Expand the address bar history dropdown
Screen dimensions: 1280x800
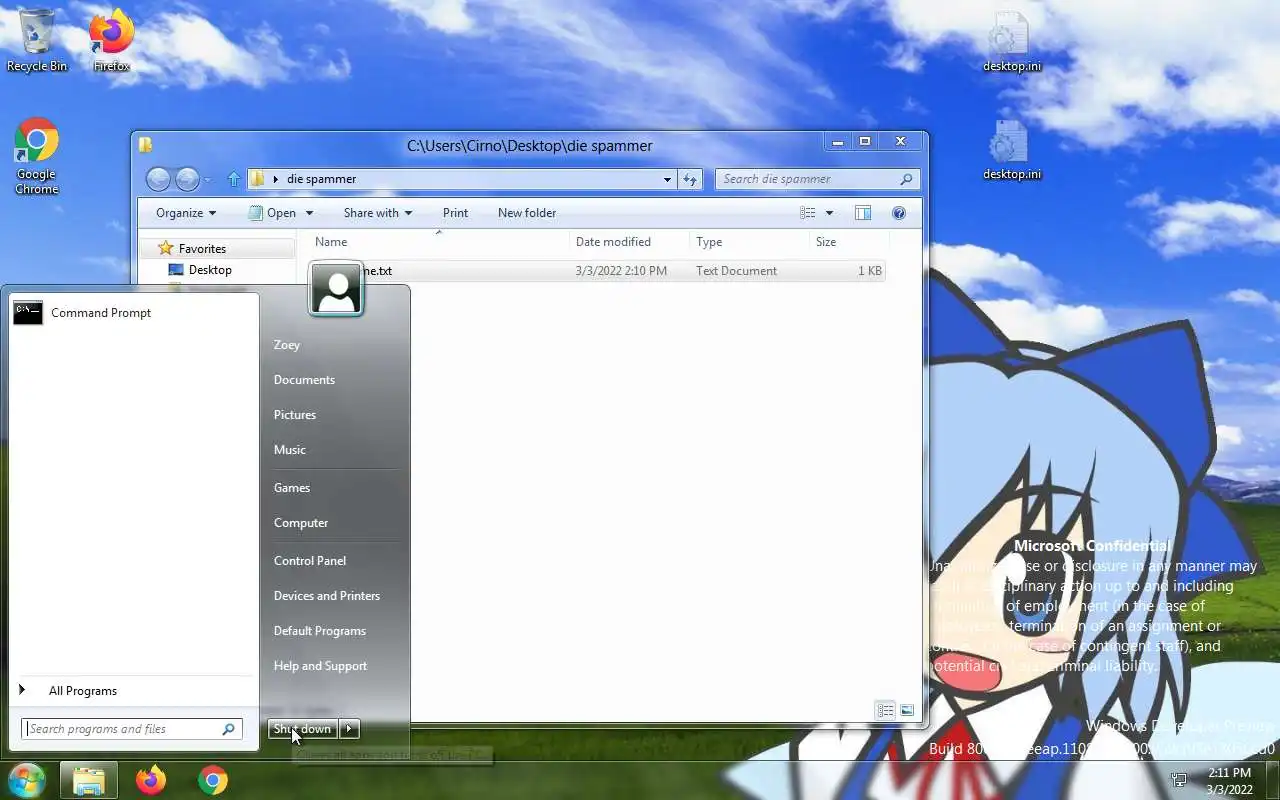667,179
